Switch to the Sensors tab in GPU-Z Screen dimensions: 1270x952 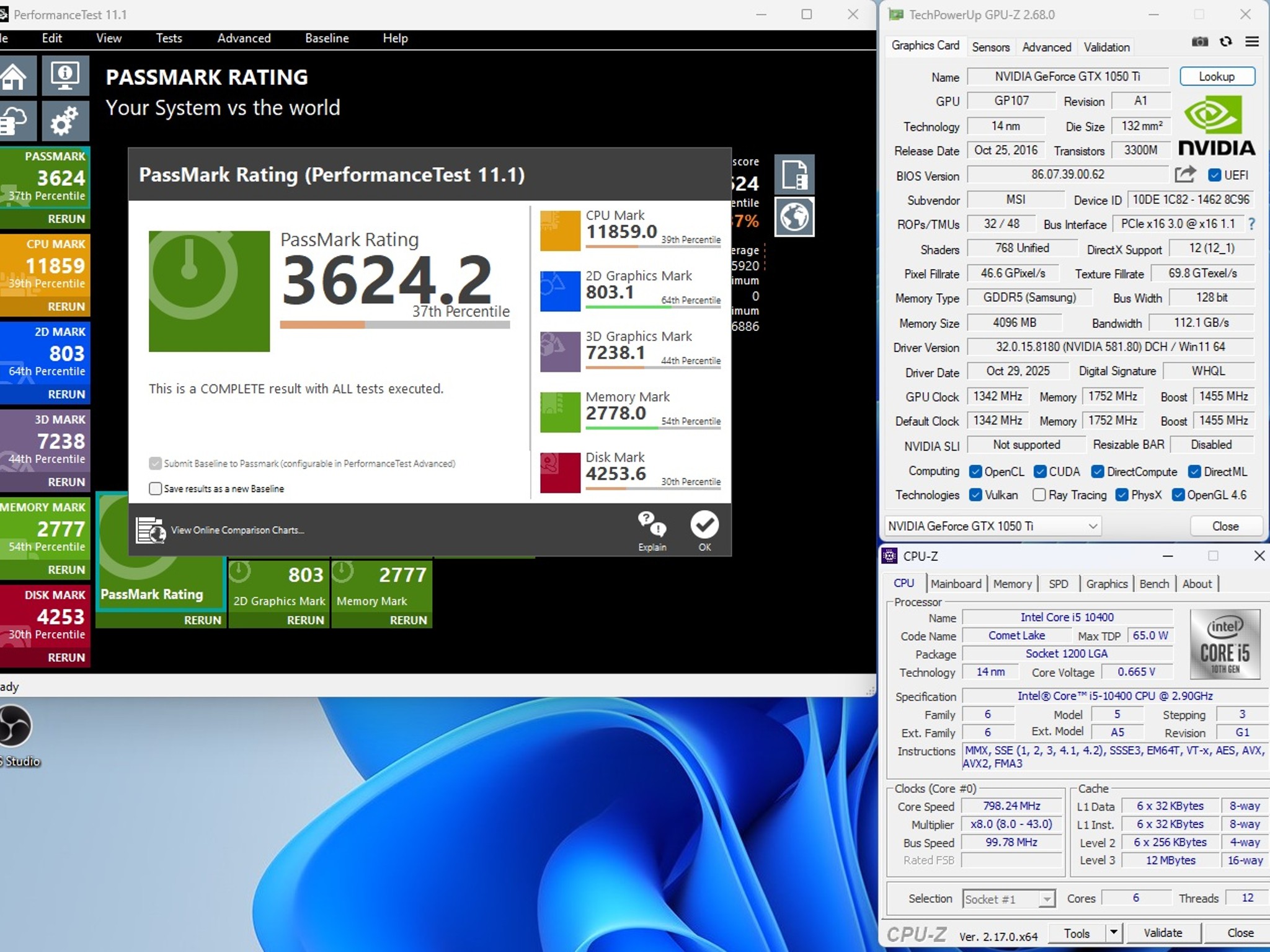pos(991,47)
